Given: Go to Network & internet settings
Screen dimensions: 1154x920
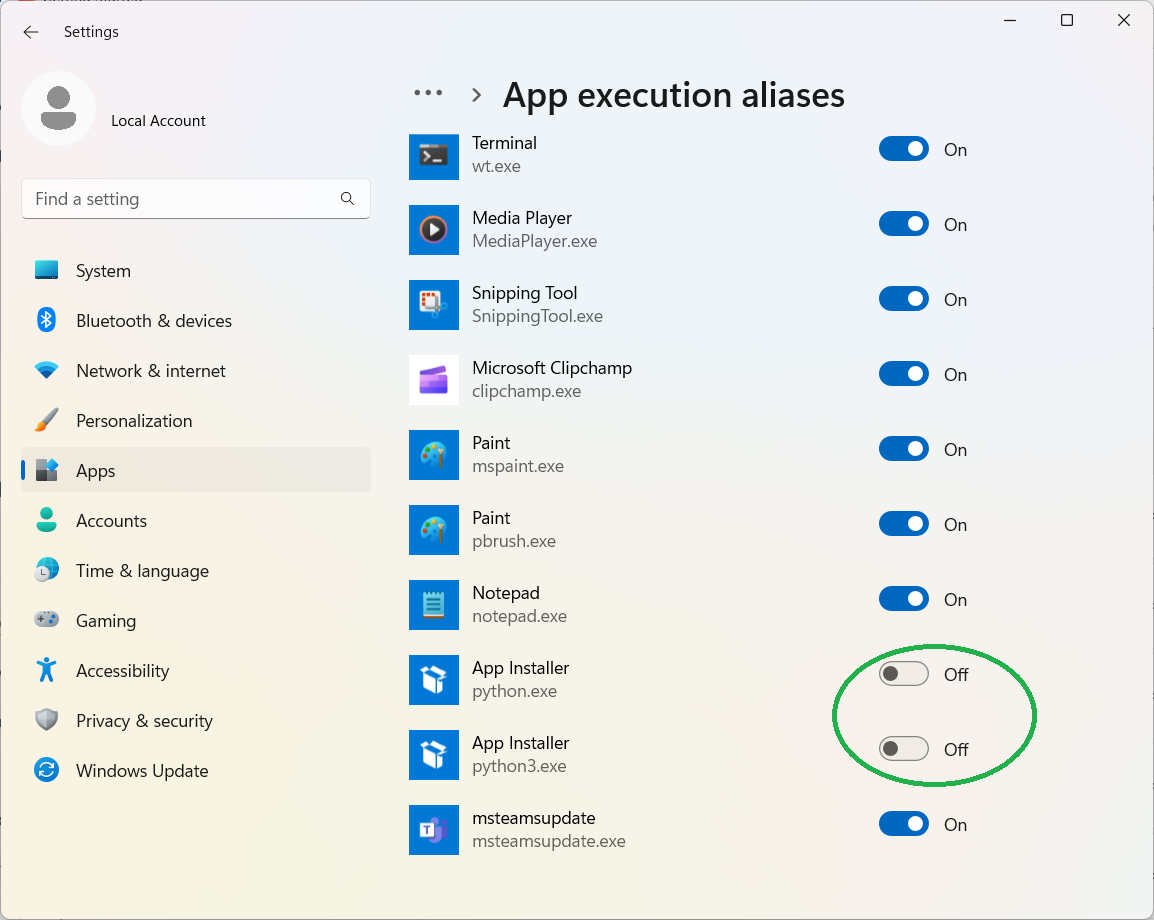Looking at the screenshot, I should 196,370.
